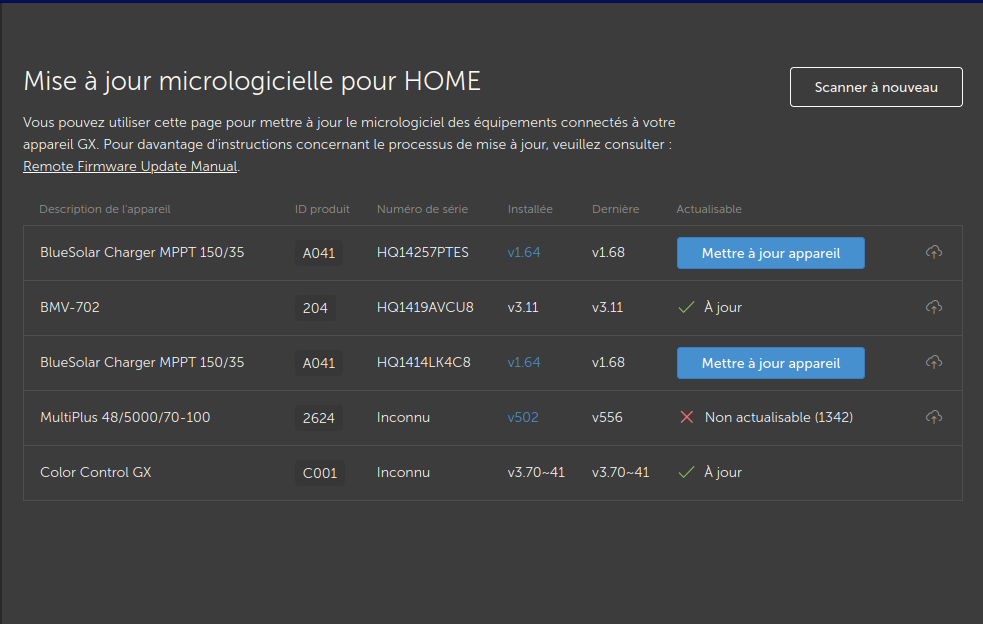Update charger with serial HQ1414LK4C8
This screenshot has width=983, height=624.
click(770, 363)
